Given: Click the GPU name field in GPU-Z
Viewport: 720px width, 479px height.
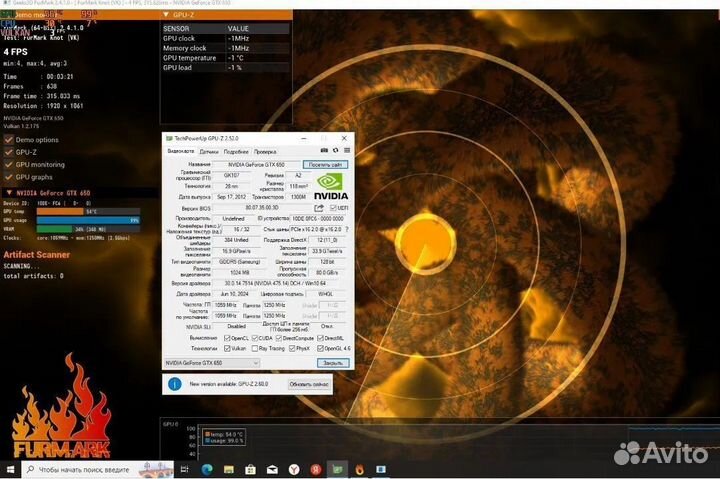Looking at the screenshot, I should click(256, 164).
